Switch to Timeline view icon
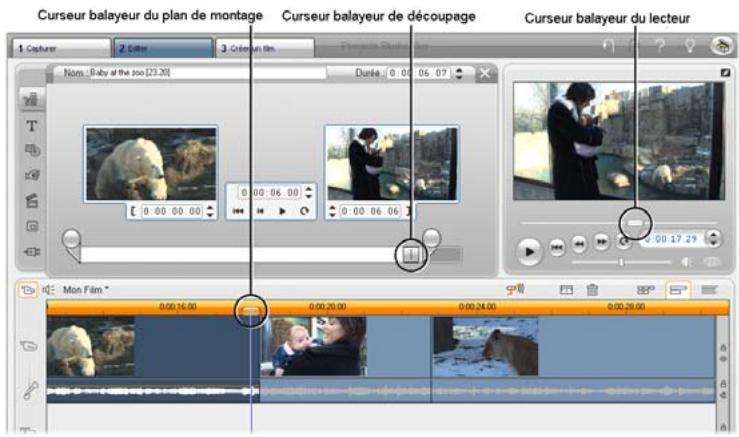Image resolution: width=739 pixels, height=437 pixels. coord(678,290)
